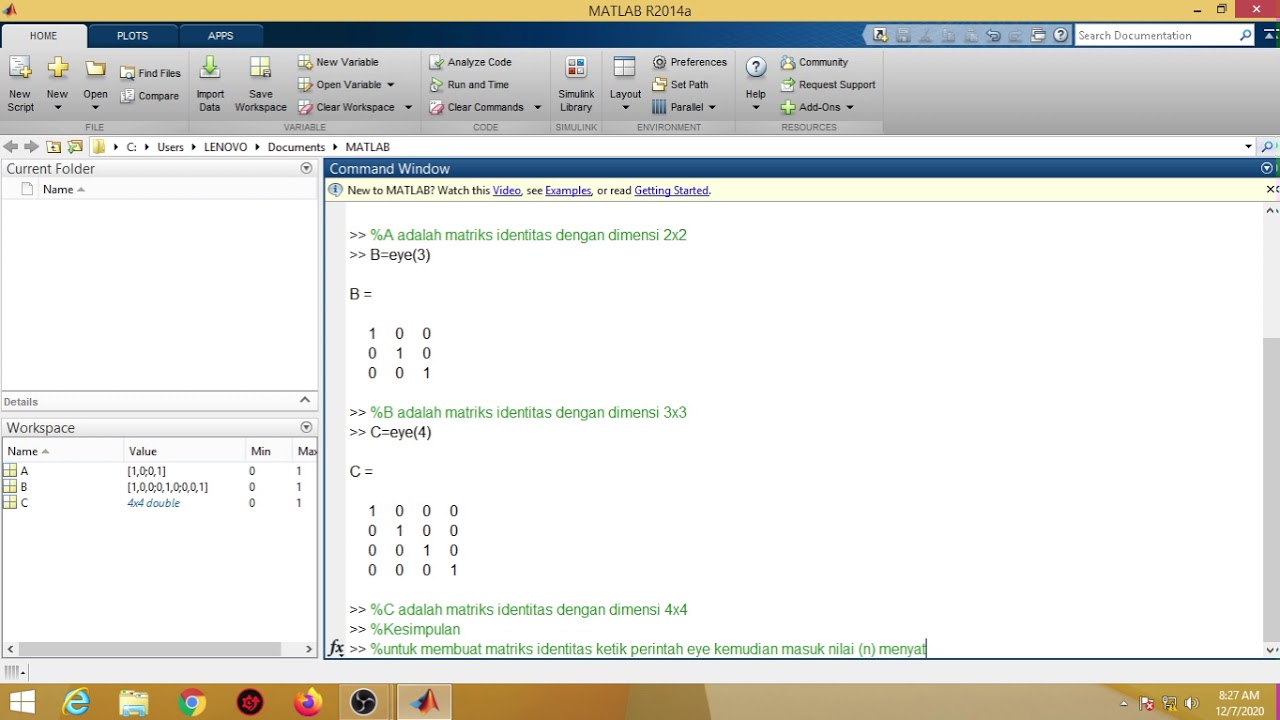Click Request Support

pos(828,85)
